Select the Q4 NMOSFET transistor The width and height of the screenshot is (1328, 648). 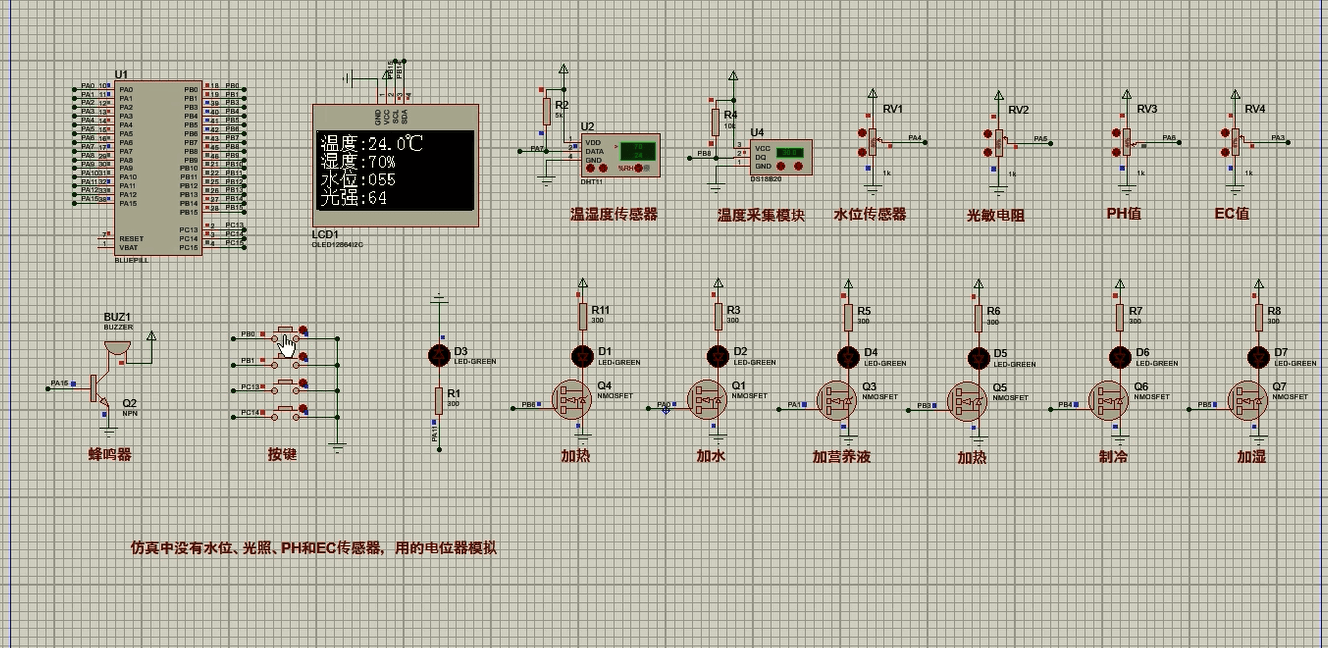[x=573, y=400]
